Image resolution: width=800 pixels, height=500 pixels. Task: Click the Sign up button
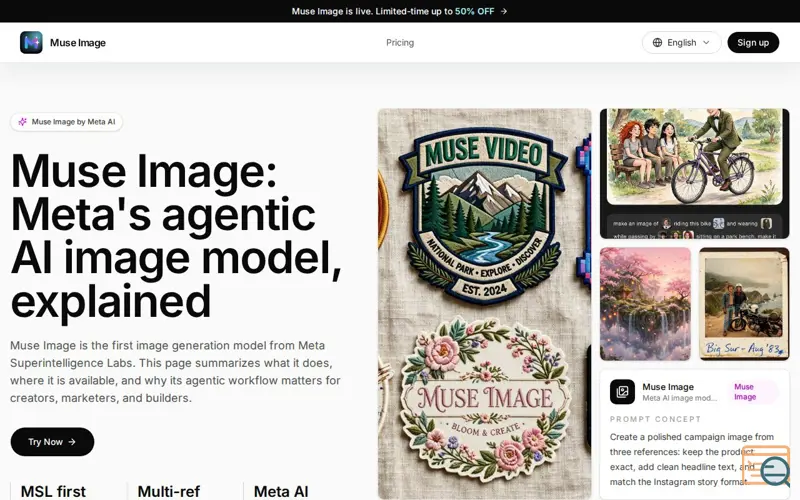pos(753,42)
